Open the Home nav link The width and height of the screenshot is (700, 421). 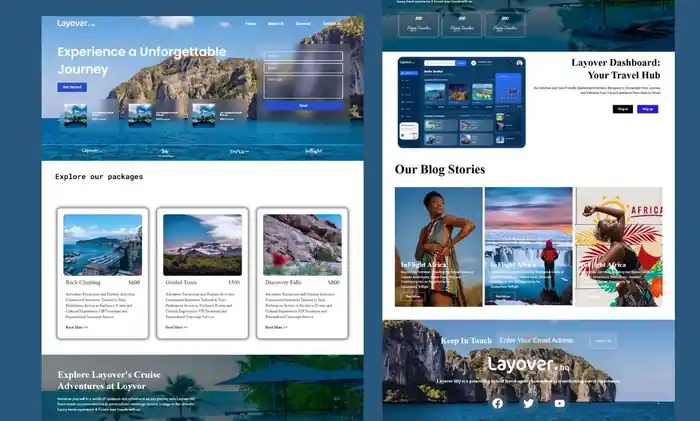[250, 24]
